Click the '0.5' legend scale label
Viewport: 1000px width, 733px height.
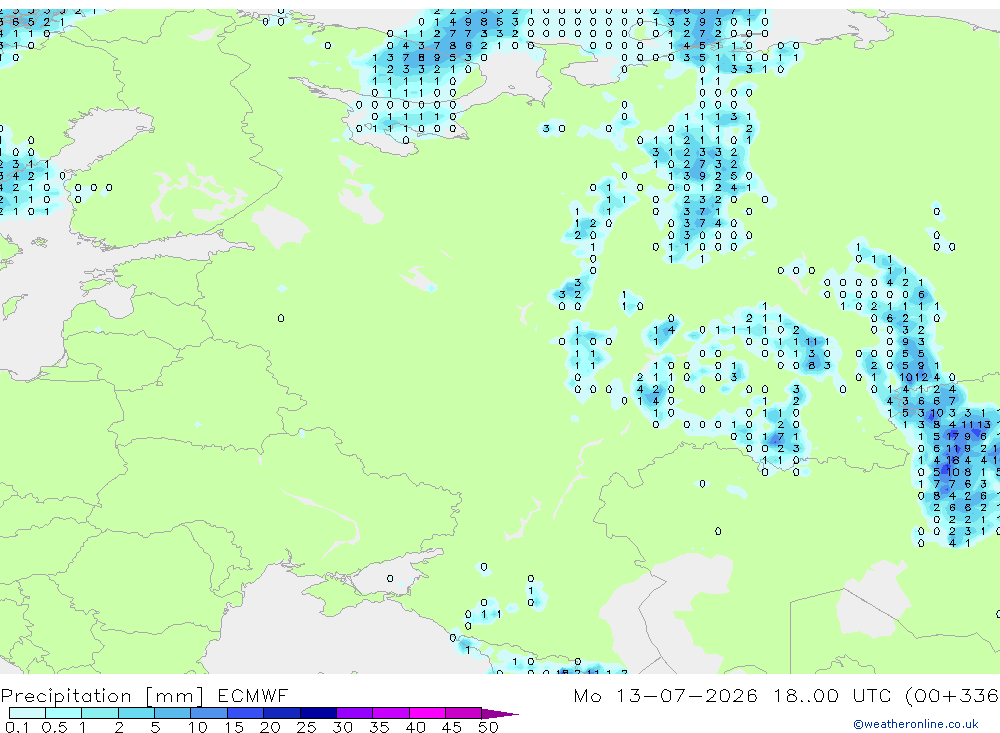[x=54, y=727]
